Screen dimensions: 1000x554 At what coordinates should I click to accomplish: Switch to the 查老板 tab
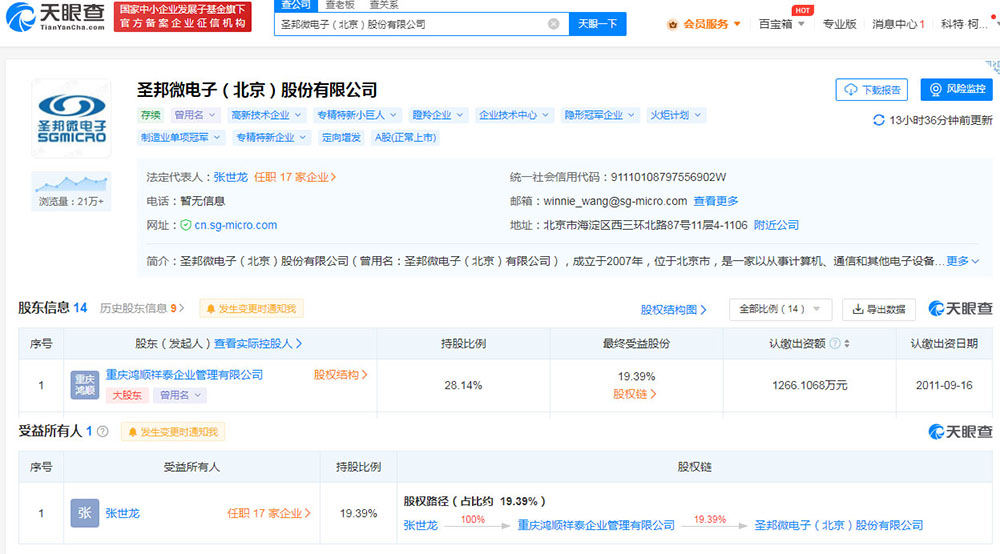click(339, 4)
